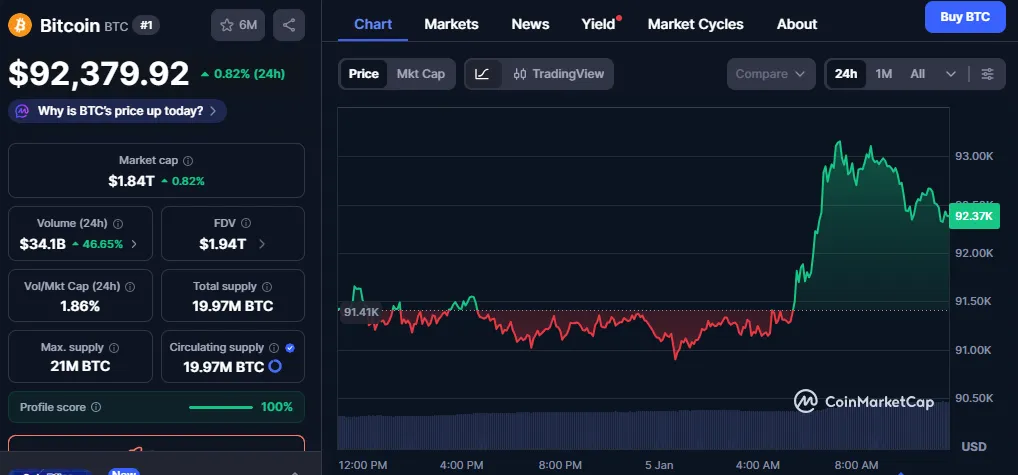The image size is (1018, 475).
Task: Click the blue verified badge by Circulating supply
Action: click(x=290, y=348)
